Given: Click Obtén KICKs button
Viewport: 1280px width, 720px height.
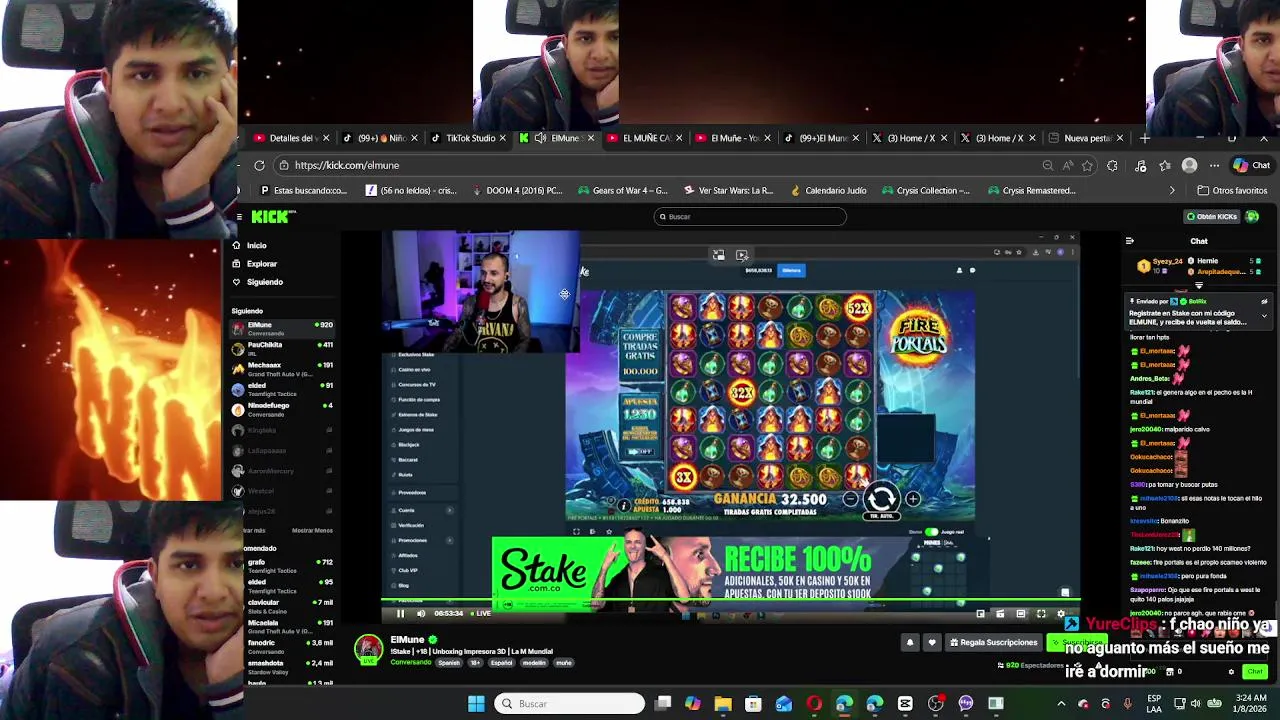Looking at the screenshot, I should click(x=1211, y=216).
